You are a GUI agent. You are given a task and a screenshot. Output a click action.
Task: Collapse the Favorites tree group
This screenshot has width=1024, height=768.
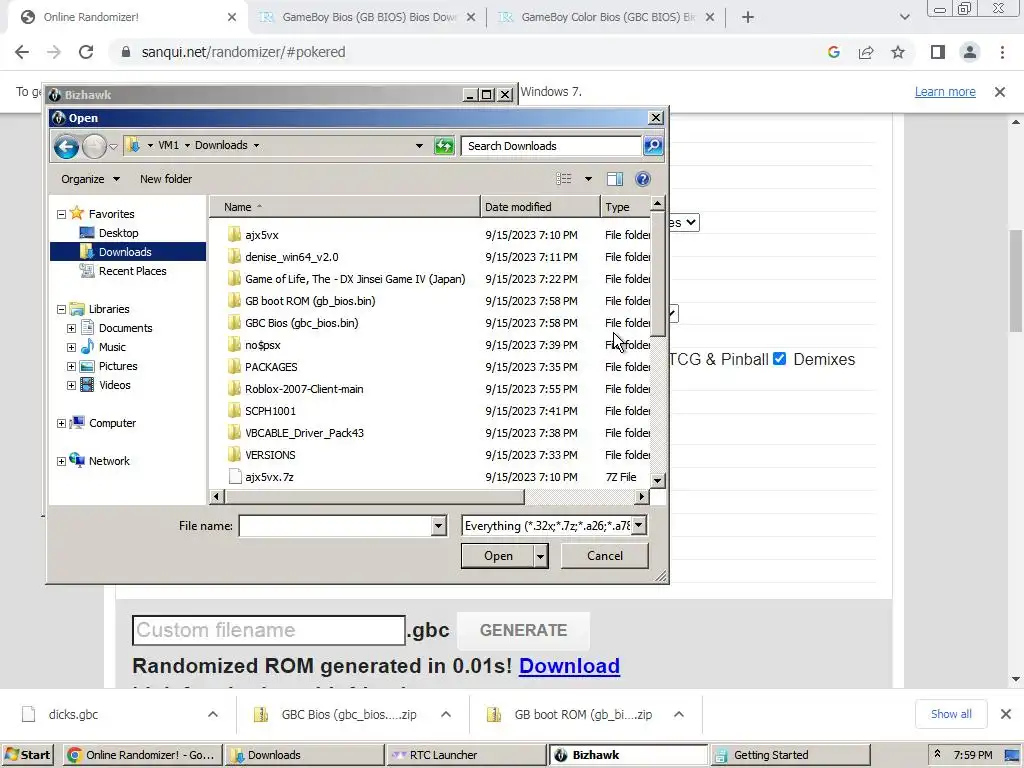pos(61,214)
